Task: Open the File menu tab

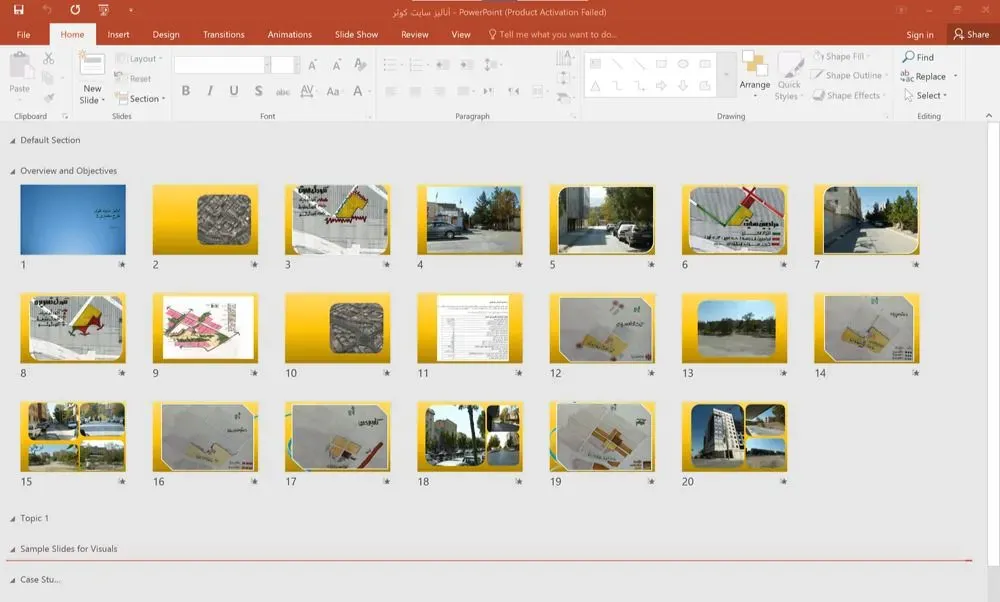Action: 23,34
